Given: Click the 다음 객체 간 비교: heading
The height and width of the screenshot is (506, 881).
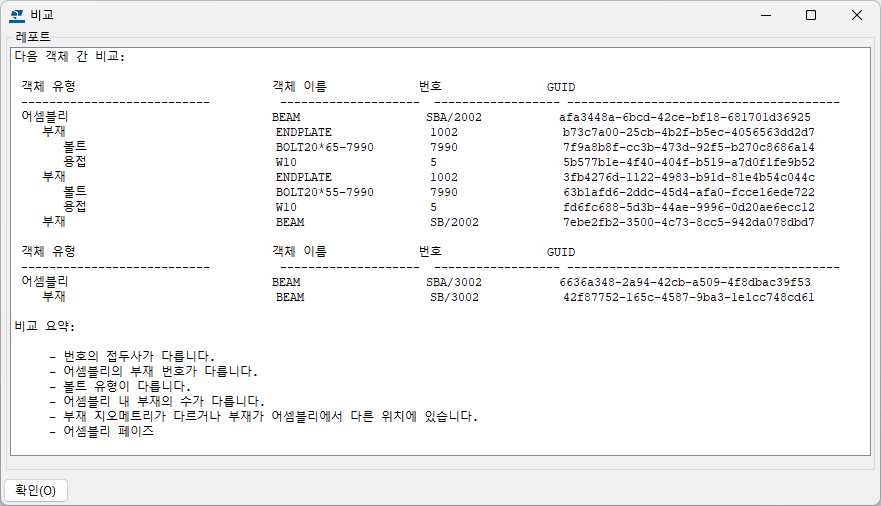Looking at the screenshot, I should (70, 57).
